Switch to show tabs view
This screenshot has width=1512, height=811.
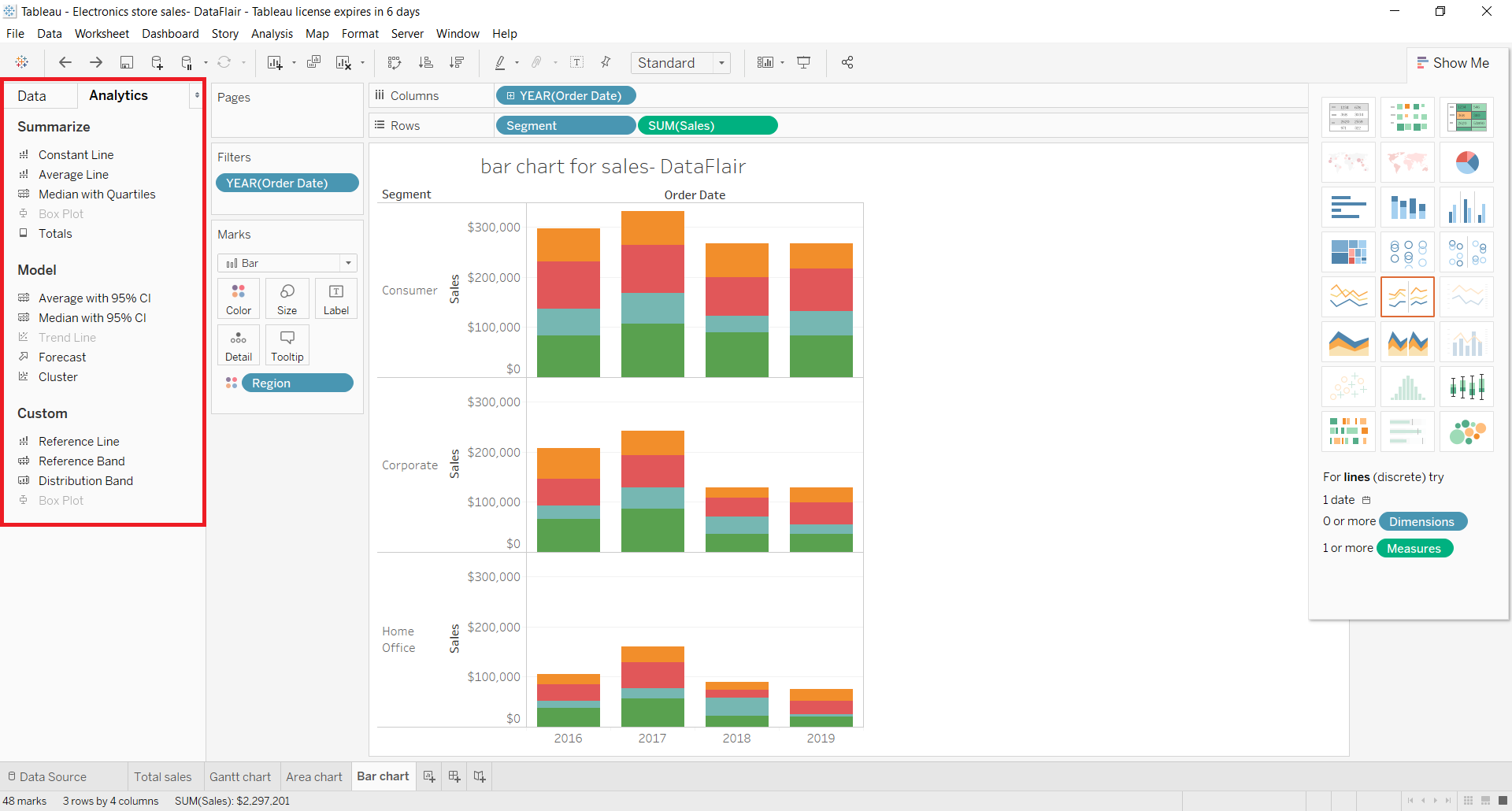(1503, 801)
